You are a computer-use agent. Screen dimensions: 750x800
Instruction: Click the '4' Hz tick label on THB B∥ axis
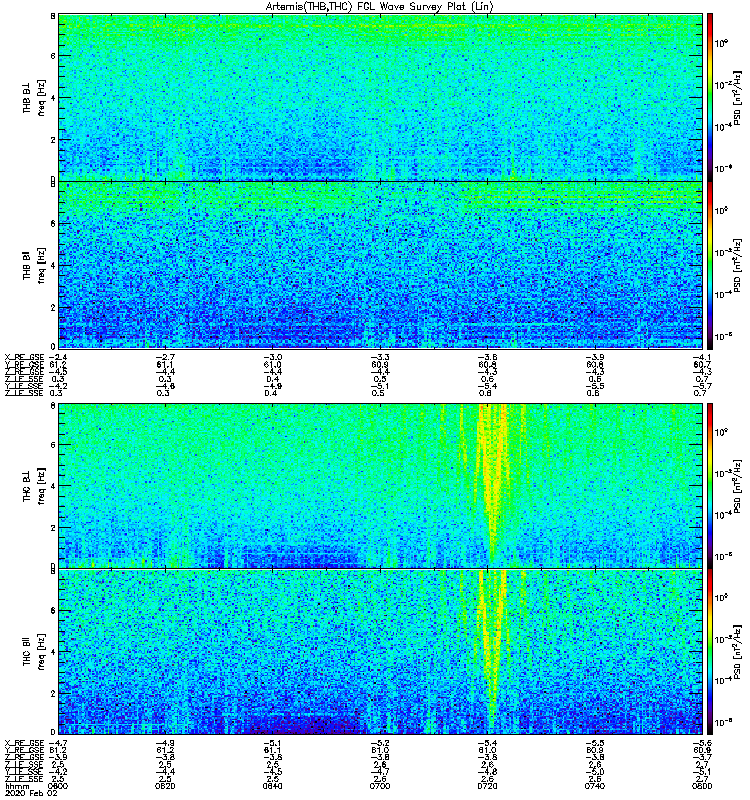[53, 265]
